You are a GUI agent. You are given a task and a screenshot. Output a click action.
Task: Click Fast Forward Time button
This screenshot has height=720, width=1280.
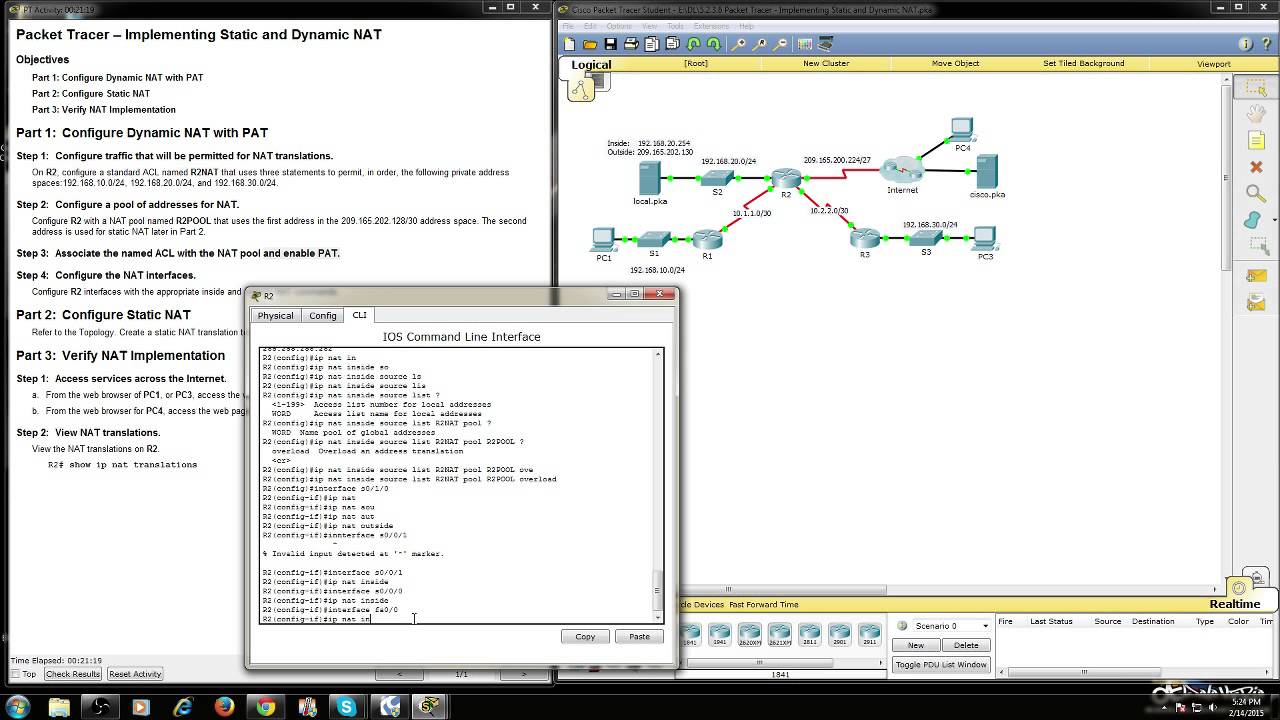coord(764,604)
